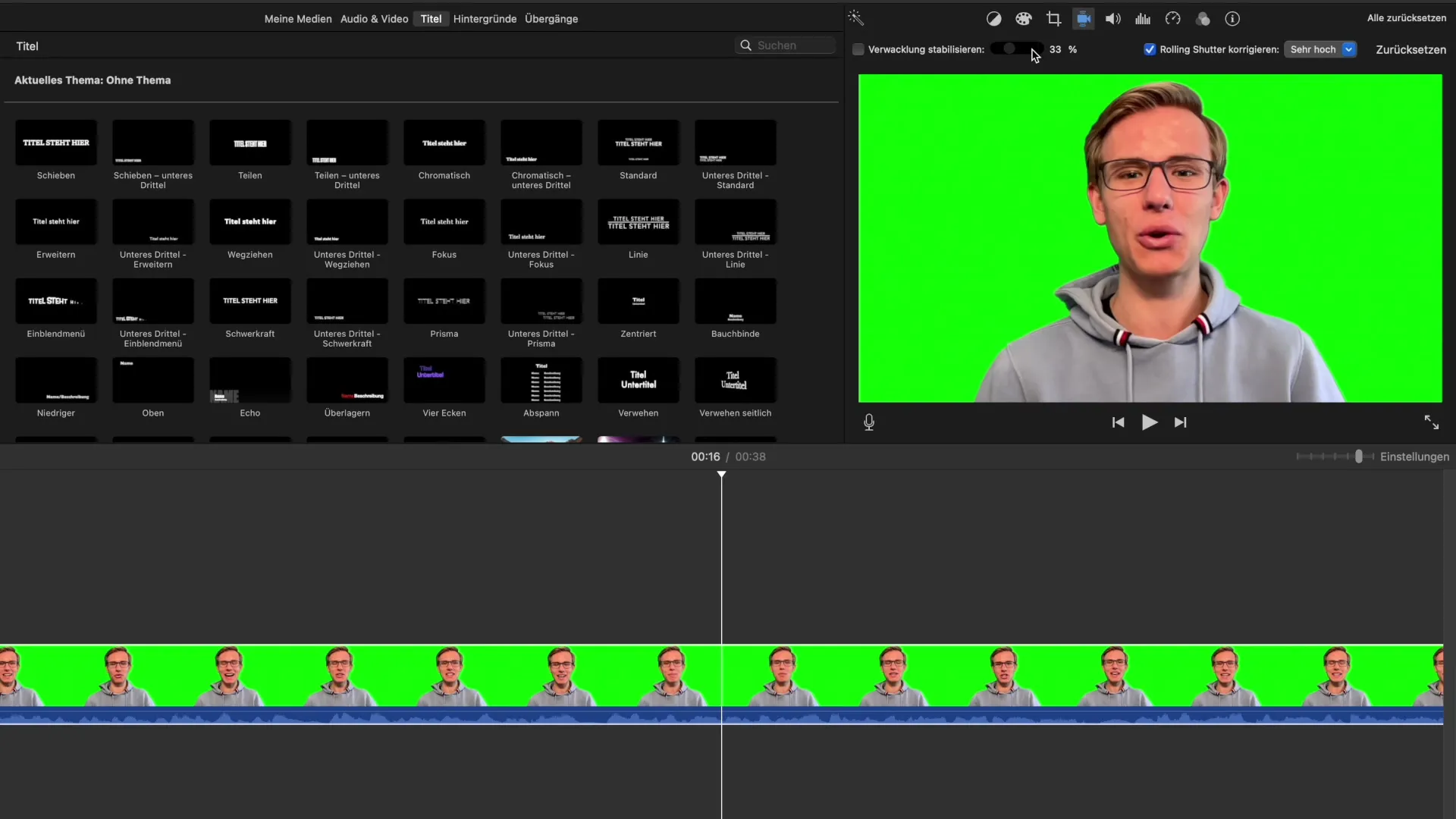Click the timeline playhead marker
This screenshot has width=1456, height=819.
(x=721, y=475)
